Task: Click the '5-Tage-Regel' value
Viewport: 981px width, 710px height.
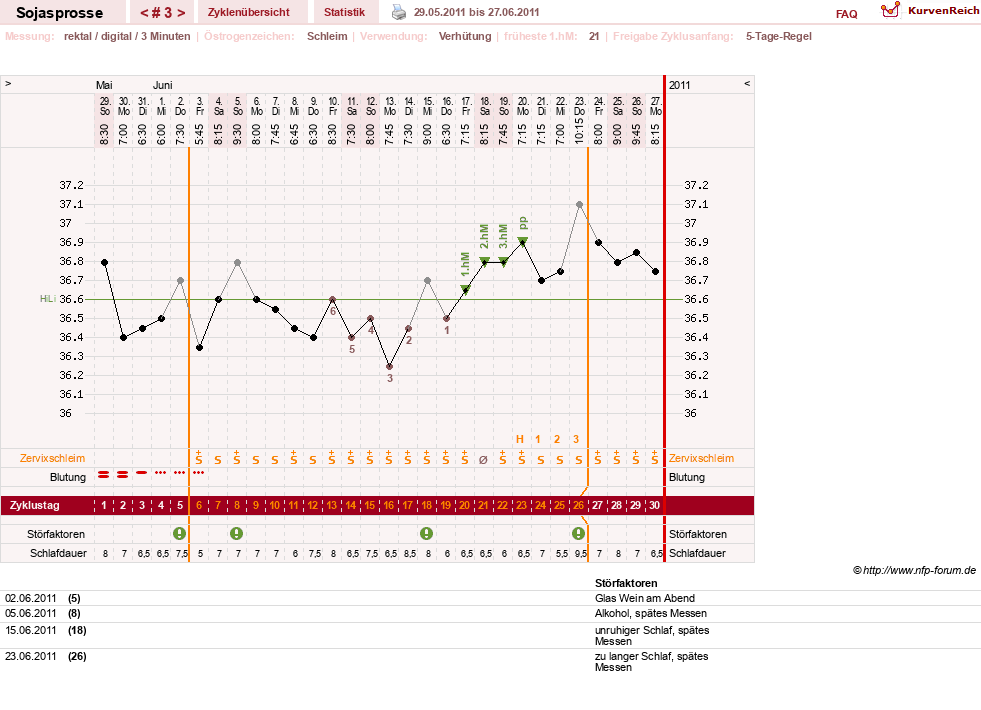Action: [778, 36]
